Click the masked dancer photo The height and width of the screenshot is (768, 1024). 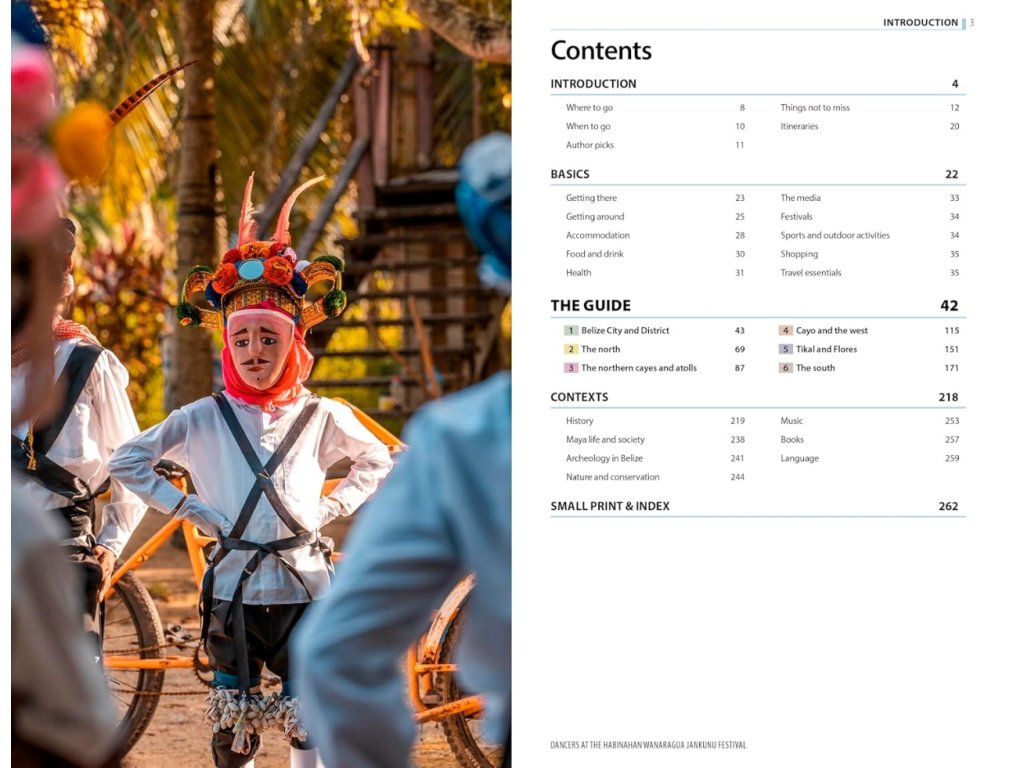(x=261, y=384)
